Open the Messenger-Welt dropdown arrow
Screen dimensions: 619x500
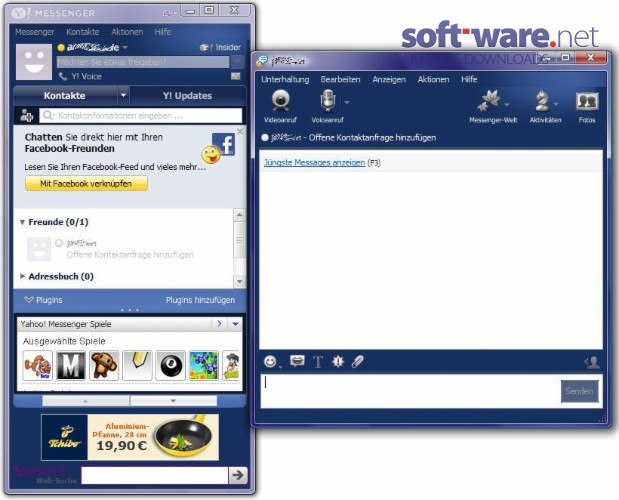(x=507, y=104)
